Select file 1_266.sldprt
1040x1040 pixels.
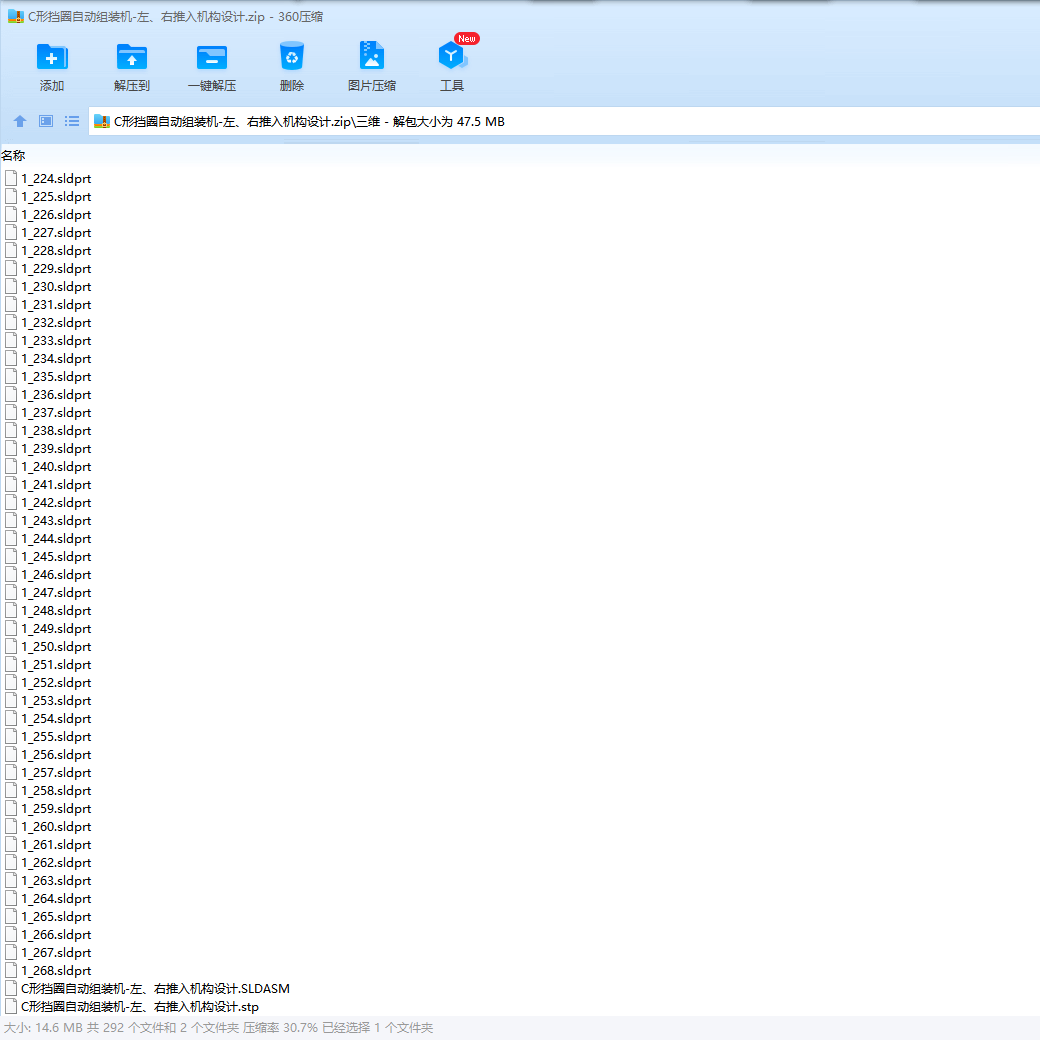click(56, 935)
